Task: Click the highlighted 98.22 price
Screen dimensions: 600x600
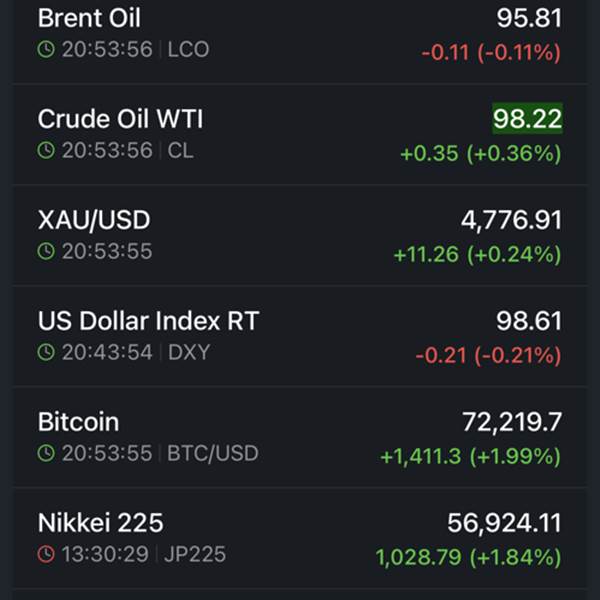Action: coord(527,118)
